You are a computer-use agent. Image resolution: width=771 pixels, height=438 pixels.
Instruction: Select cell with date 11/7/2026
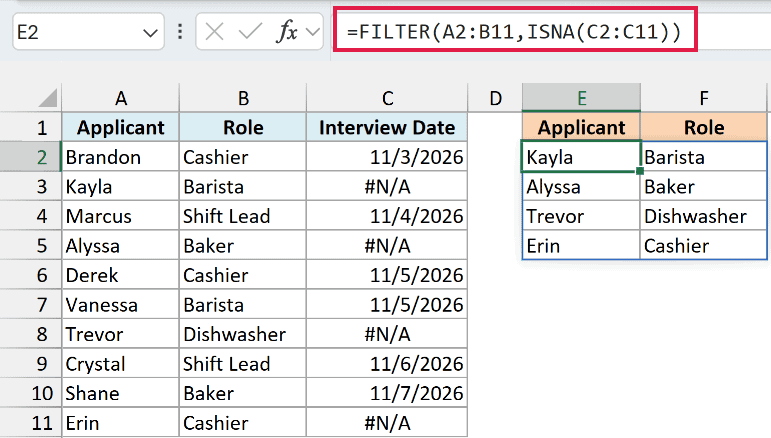tap(387, 393)
